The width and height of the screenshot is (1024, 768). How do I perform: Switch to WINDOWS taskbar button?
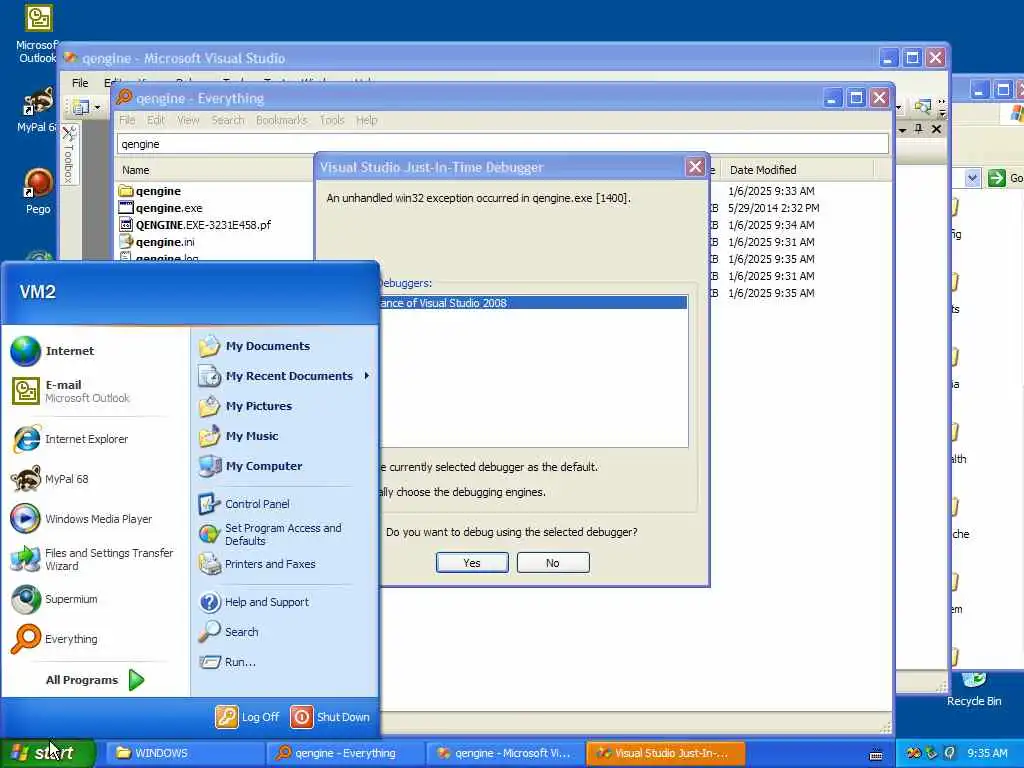(184, 753)
